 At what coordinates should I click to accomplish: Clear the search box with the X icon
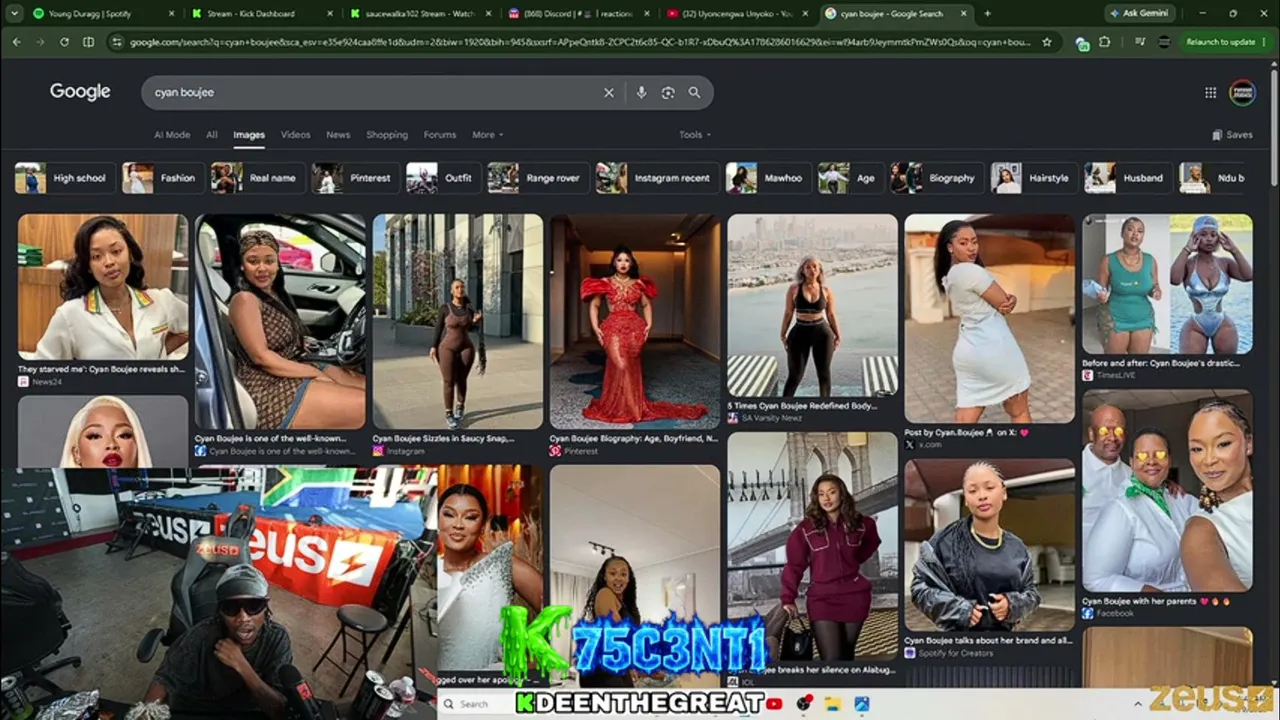[608, 92]
